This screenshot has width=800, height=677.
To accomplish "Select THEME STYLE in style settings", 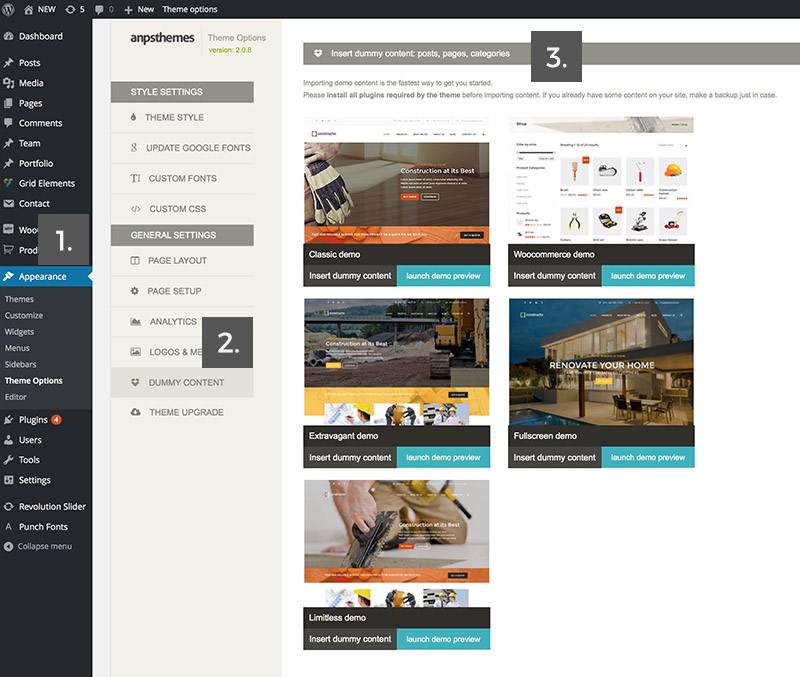I will [x=182, y=117].
